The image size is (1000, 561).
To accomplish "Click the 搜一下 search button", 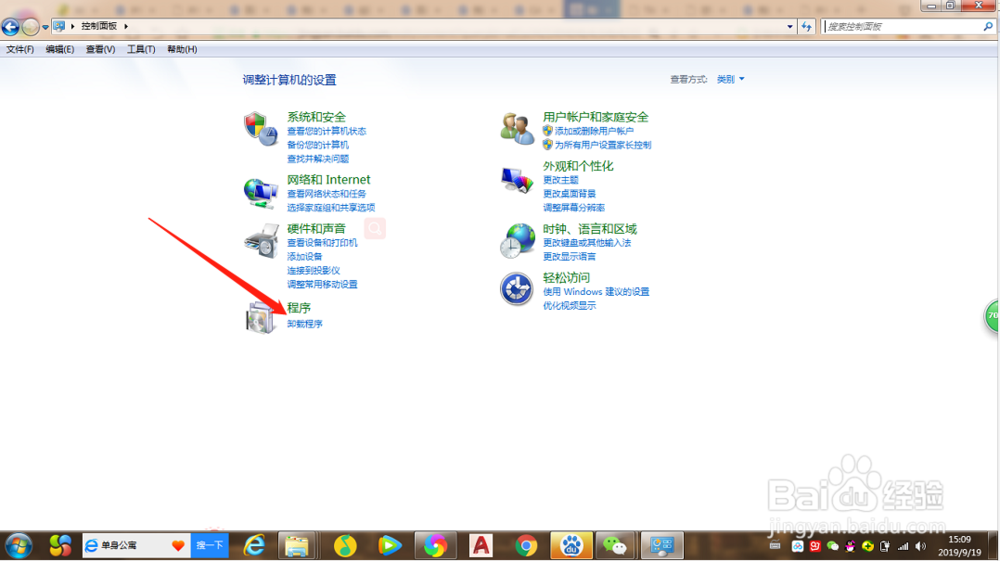I will [x=209, y=546].
